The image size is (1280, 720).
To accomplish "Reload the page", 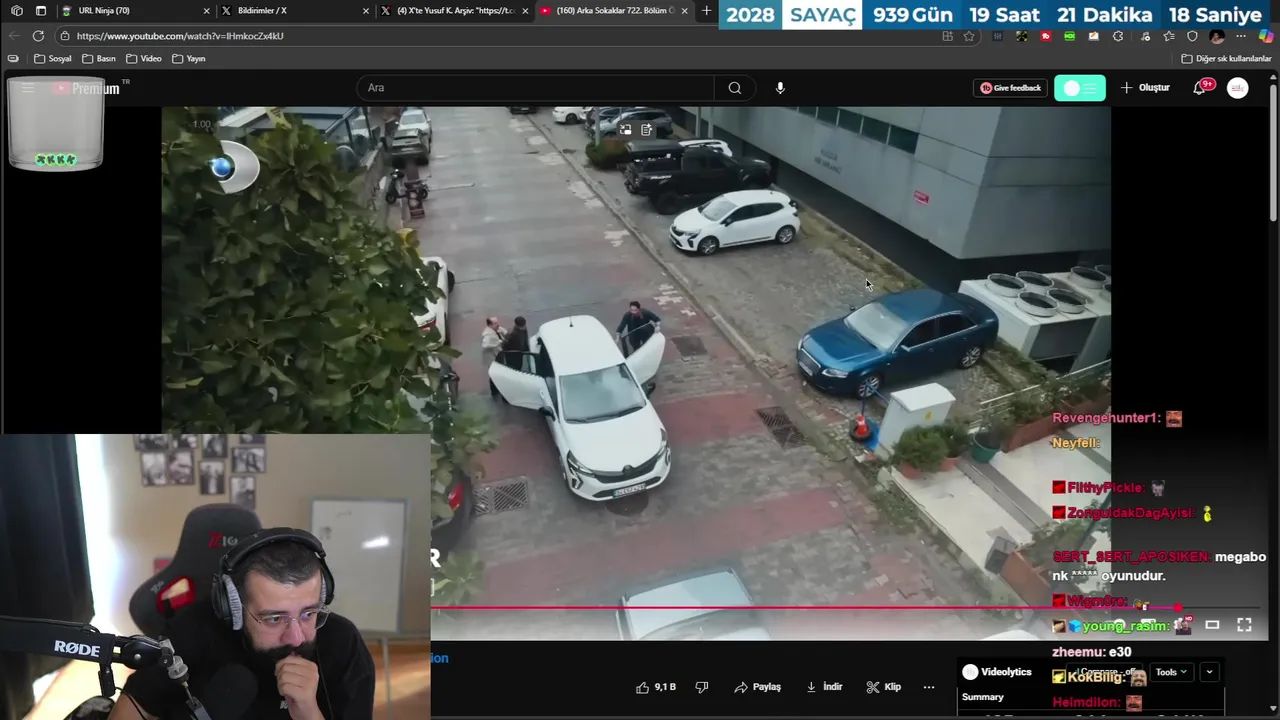I will click(38, 36).
